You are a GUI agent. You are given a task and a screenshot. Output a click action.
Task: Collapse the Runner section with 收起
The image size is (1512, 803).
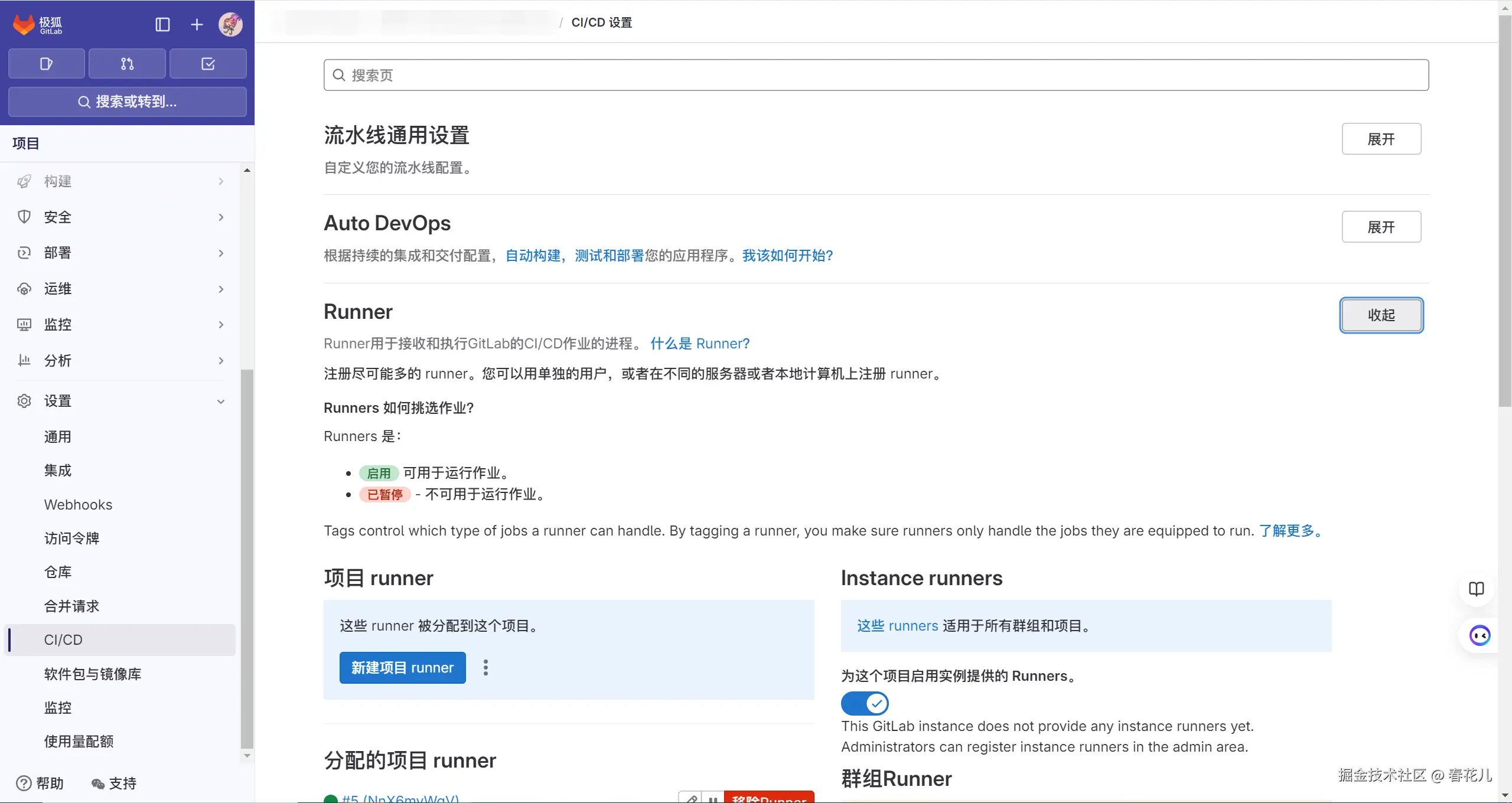point(1381,315)
